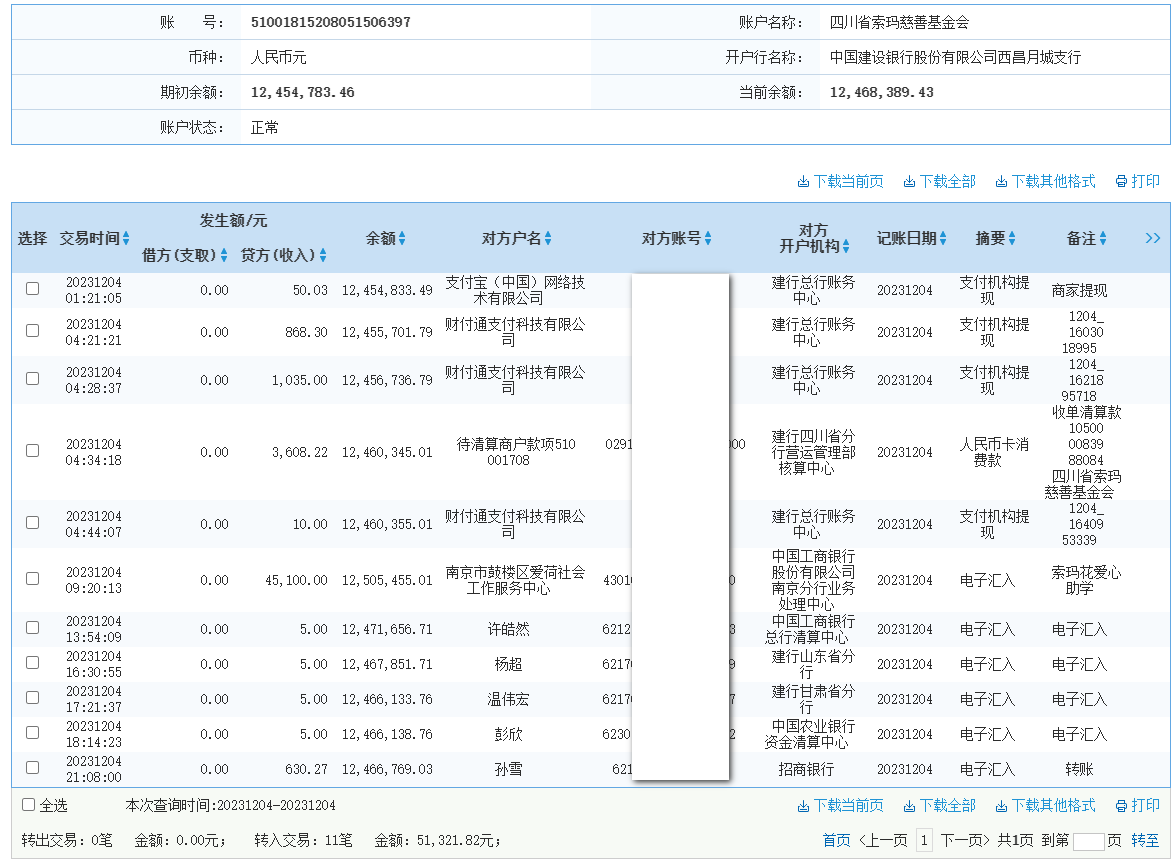The image size is (1174, 861).
Task: Go to 首页 first page
Action: coord(836,840)
